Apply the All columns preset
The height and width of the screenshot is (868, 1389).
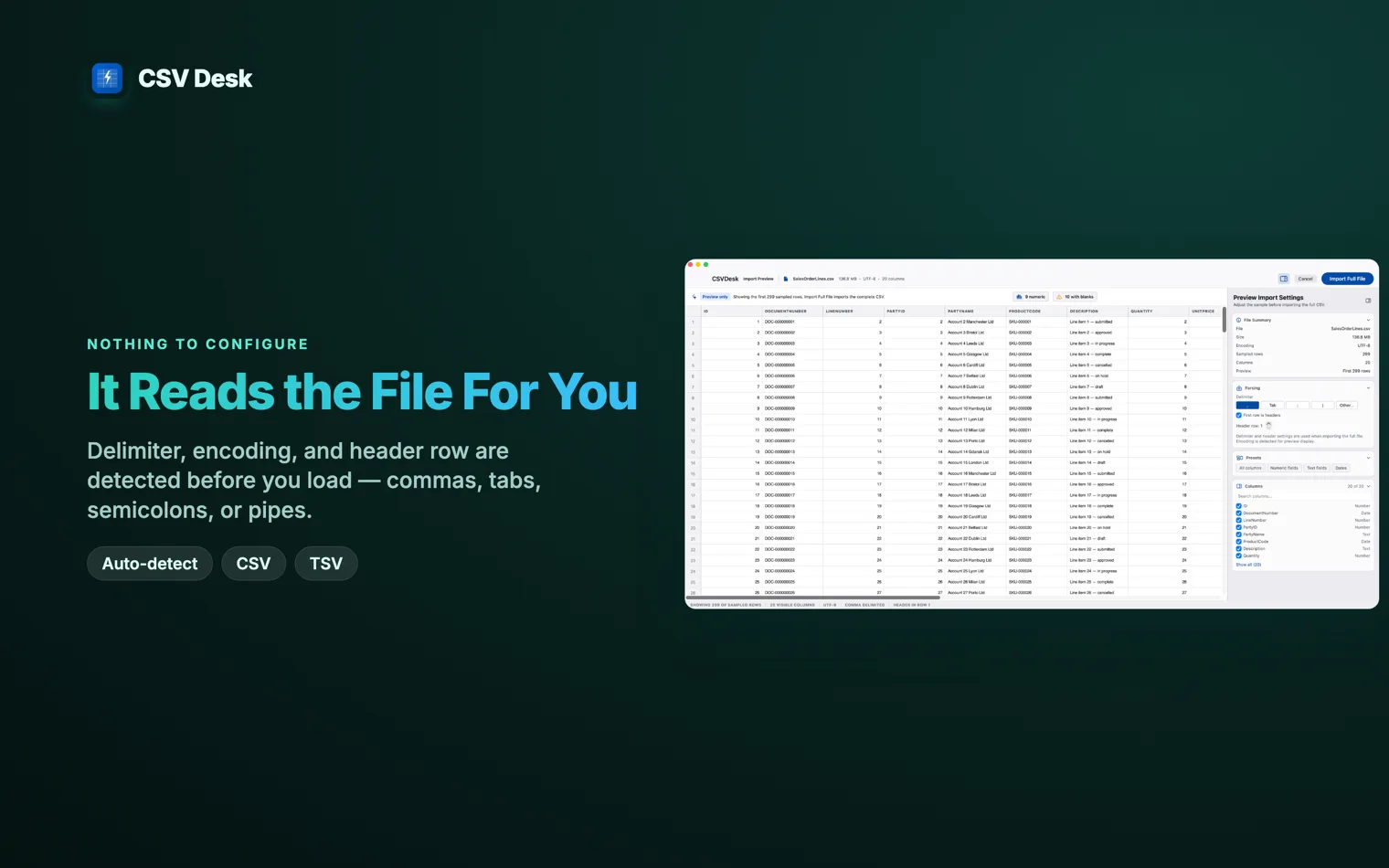[x=1250, y=468]
